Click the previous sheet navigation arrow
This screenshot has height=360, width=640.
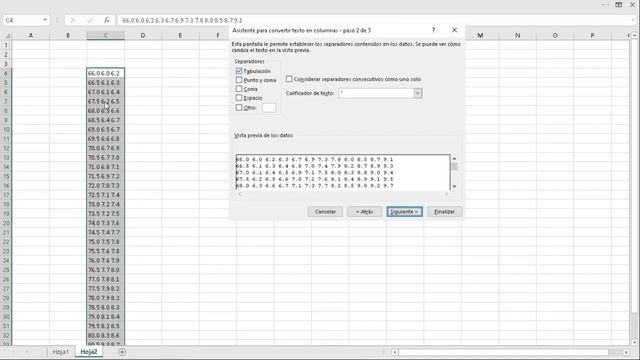pos(14,352)
